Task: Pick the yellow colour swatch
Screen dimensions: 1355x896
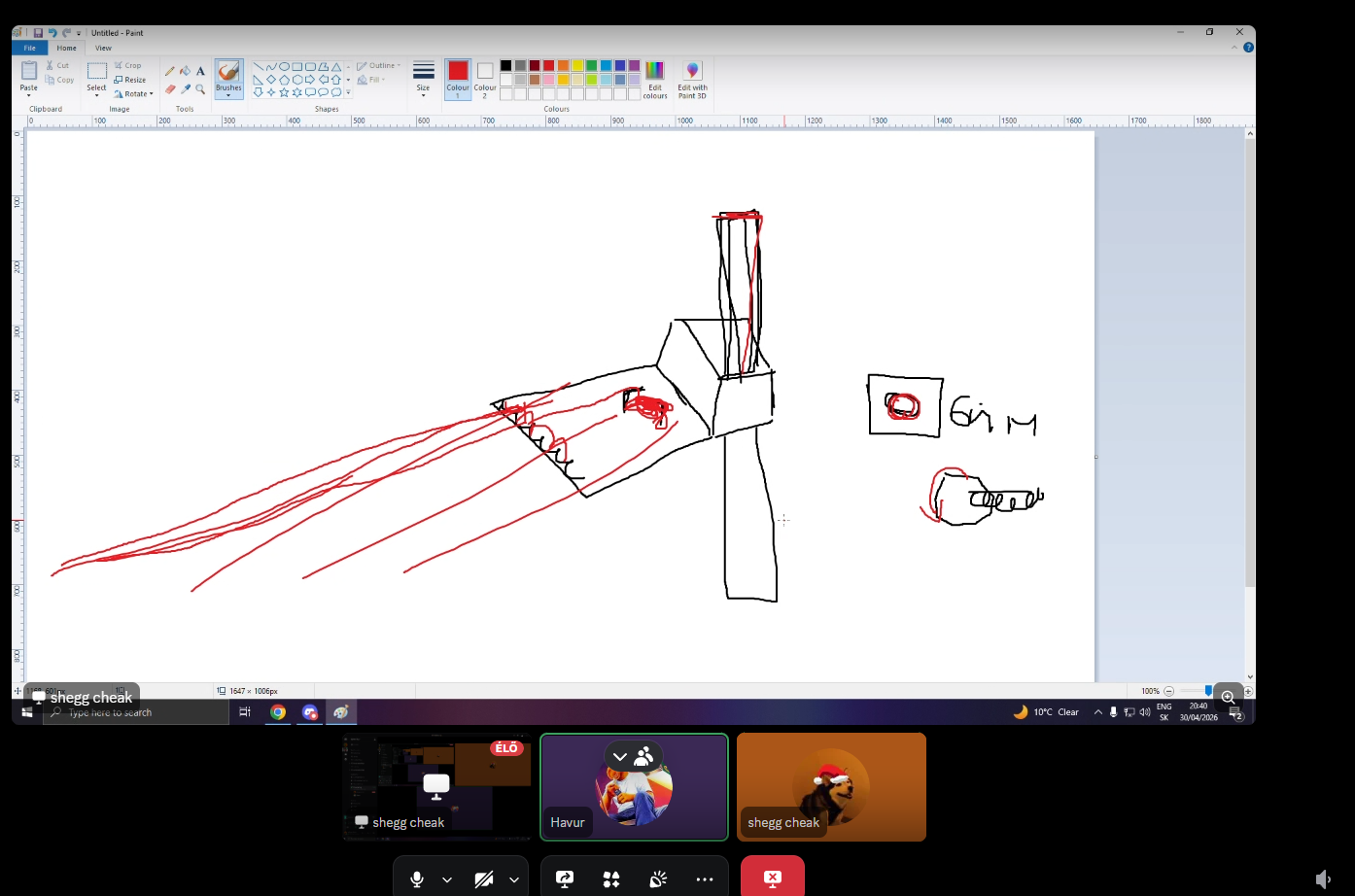Action: coord(577,66)
